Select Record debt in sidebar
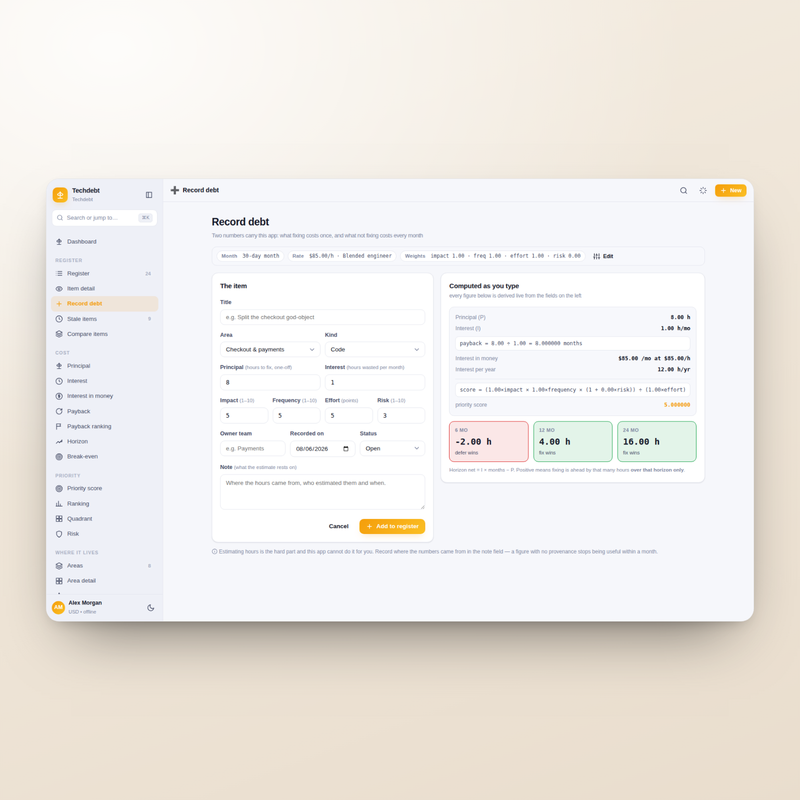Viewport: 800px width, 800px height. click(x=105, y=304)
